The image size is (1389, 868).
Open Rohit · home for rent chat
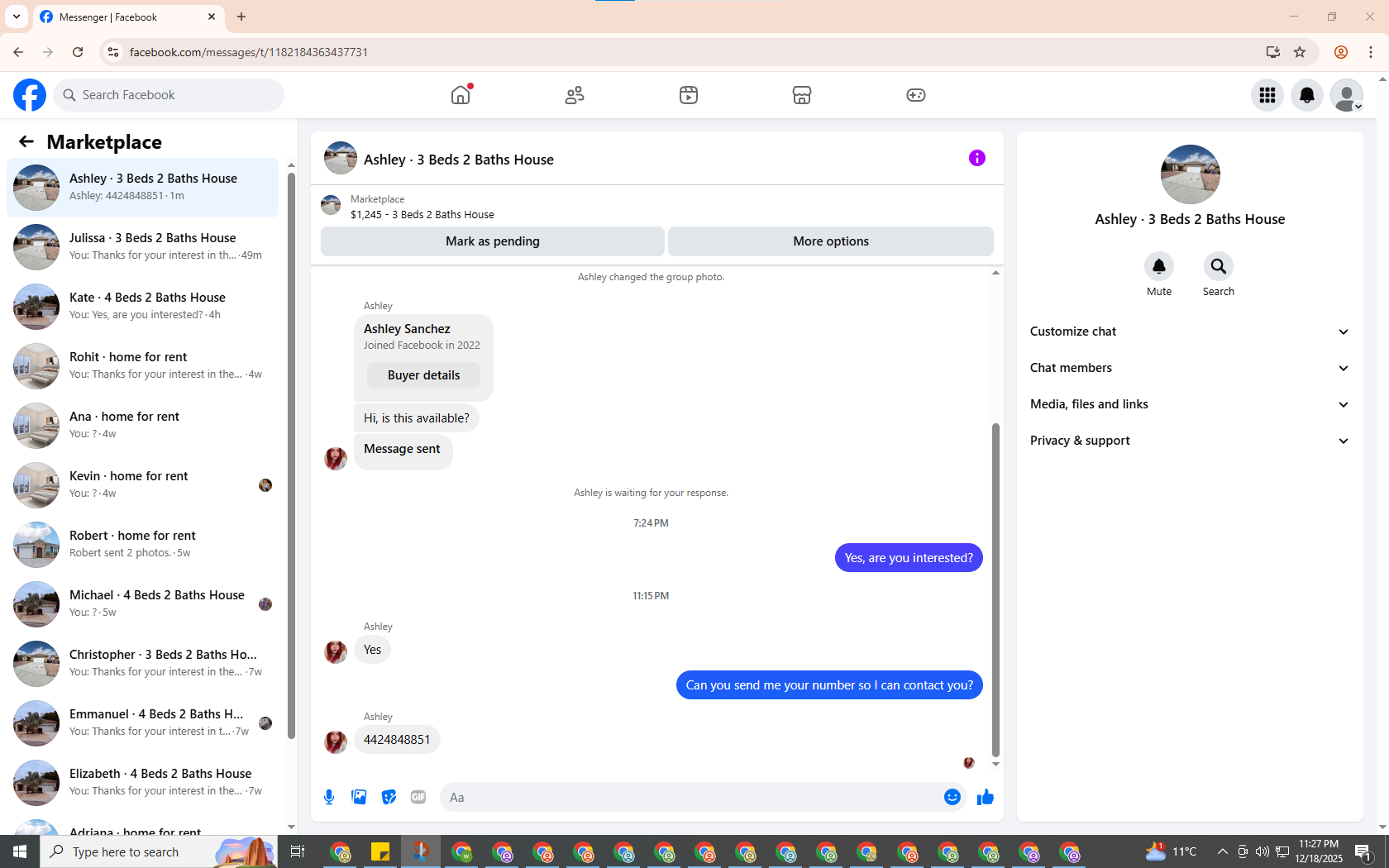(142, 365)
